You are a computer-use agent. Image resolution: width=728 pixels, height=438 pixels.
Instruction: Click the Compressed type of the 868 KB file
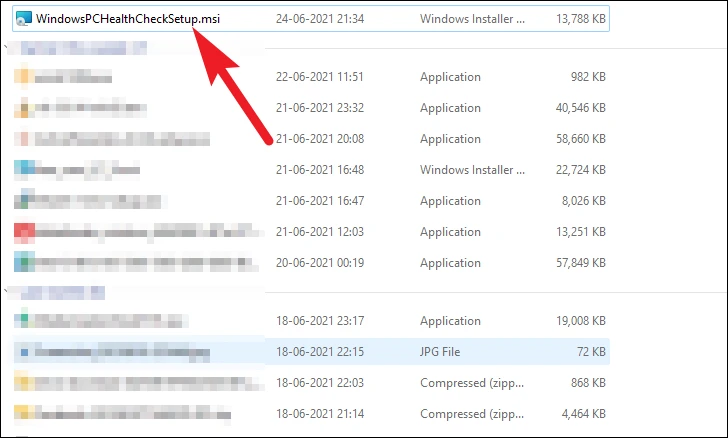pos(472,383)
